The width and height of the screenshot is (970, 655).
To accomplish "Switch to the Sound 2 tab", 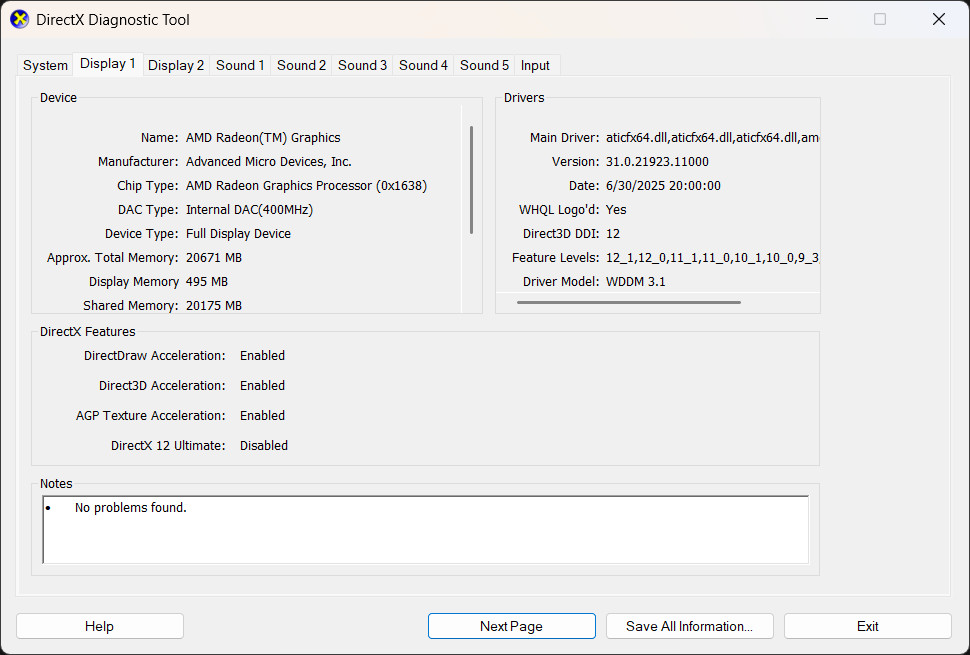I will [301, 66].
